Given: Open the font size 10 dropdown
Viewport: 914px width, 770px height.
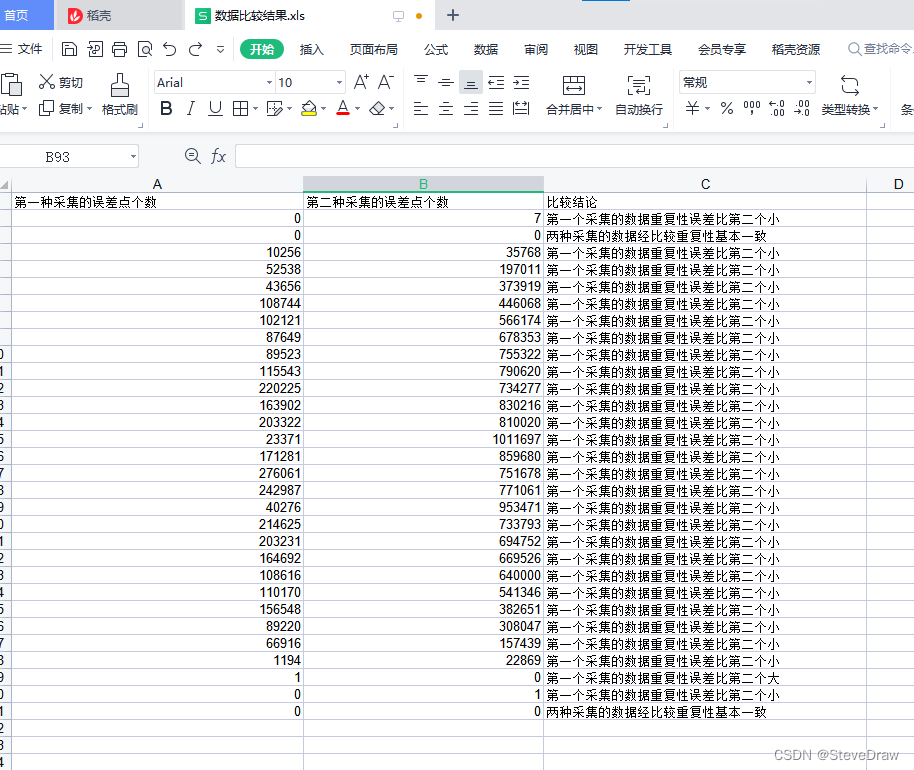Looking at the screenshot, I should 339,83.
